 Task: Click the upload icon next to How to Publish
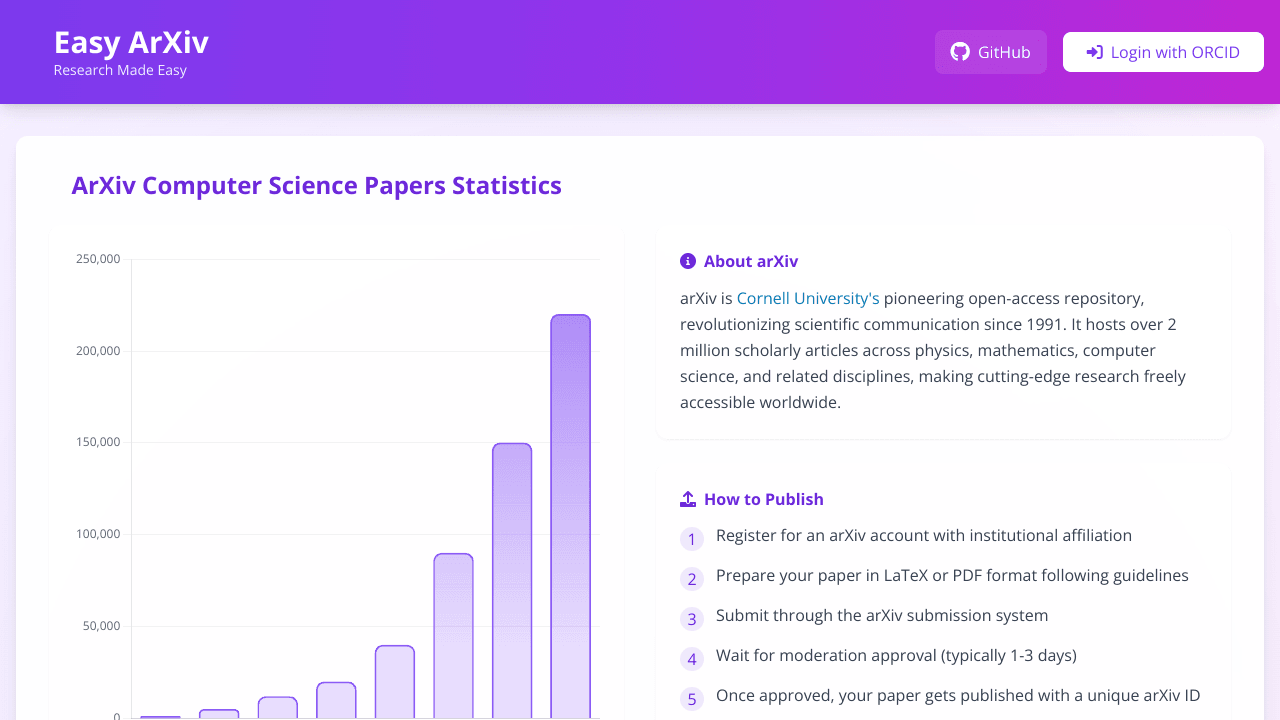coord(687,498)
